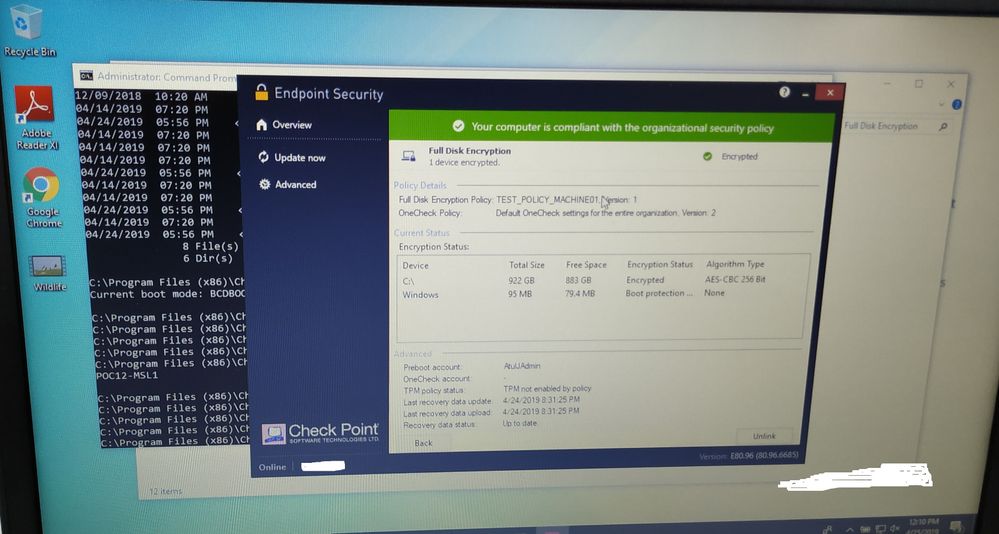This screenshot has height=534, width=999.
Task: Open the Recycle Bin desktop icon
Action: click(x=24, y=25)
